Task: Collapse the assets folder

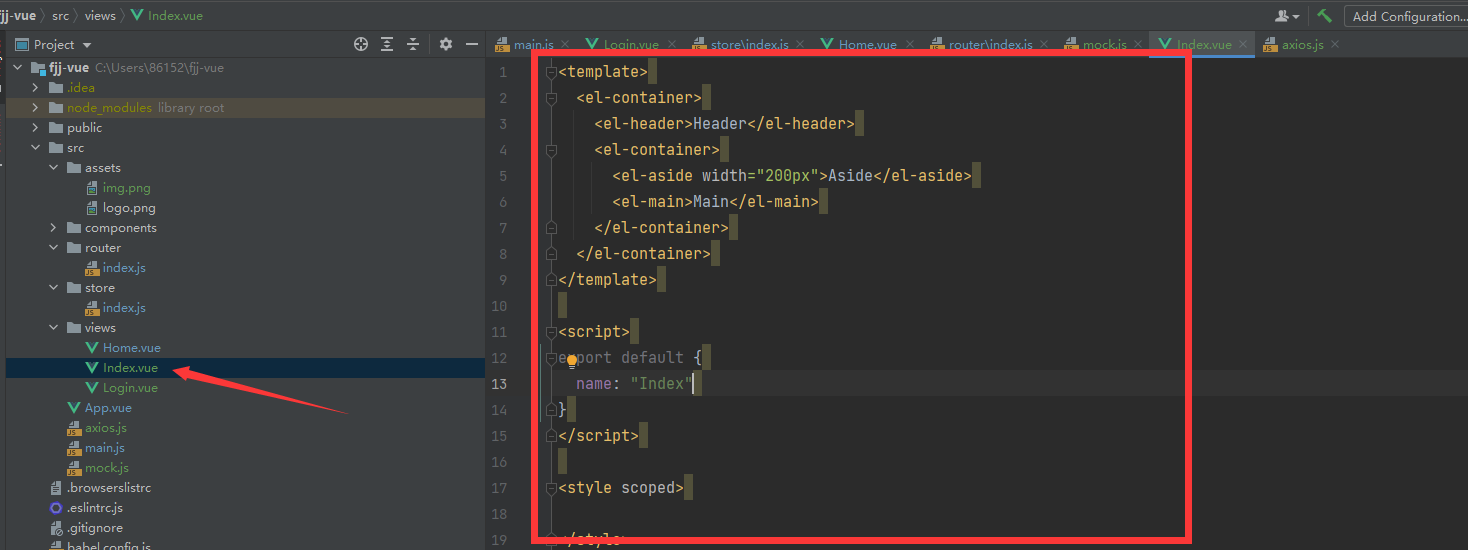Action: (55, 168)
